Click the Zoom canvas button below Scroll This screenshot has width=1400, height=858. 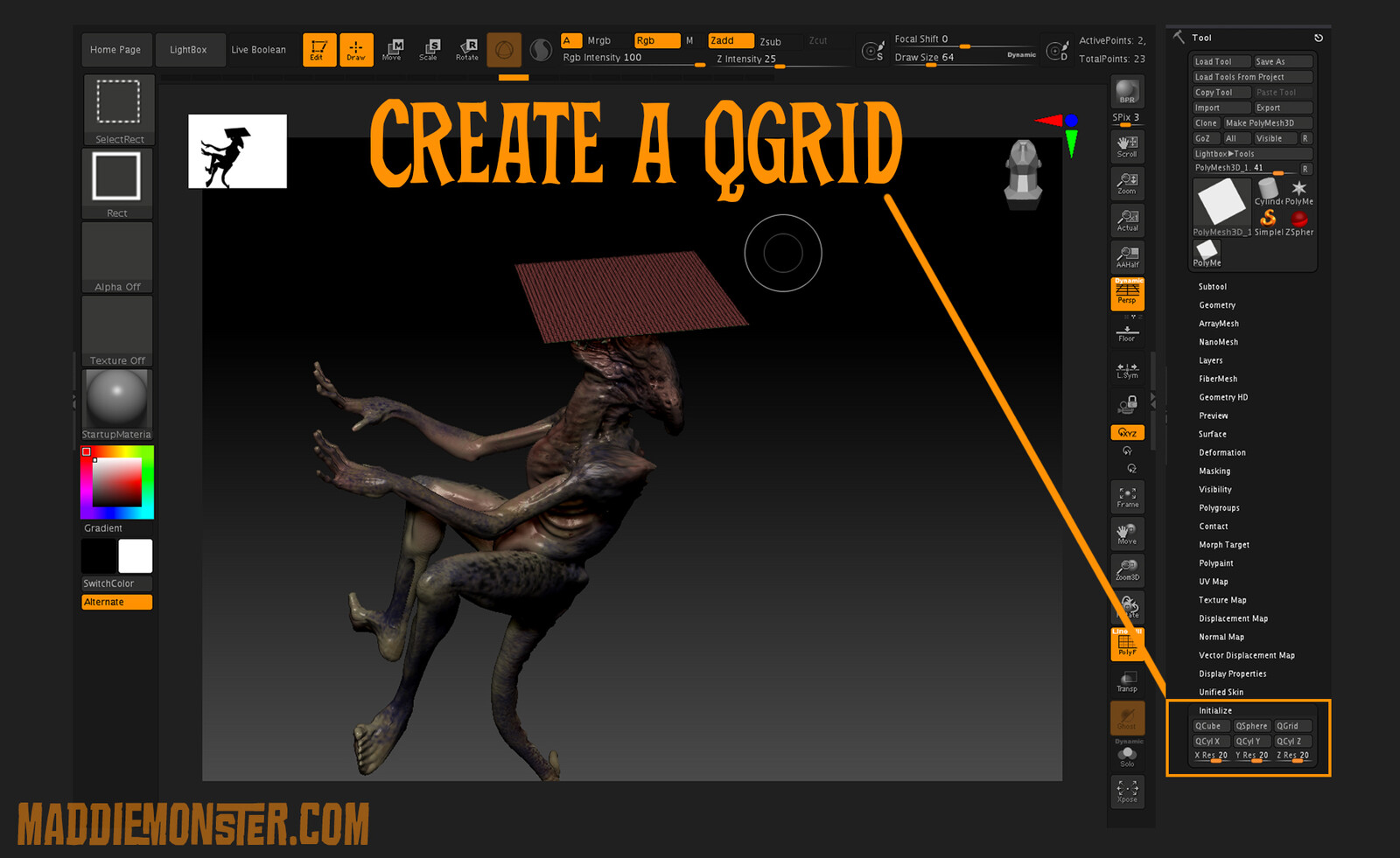(x=1127, y=183)
